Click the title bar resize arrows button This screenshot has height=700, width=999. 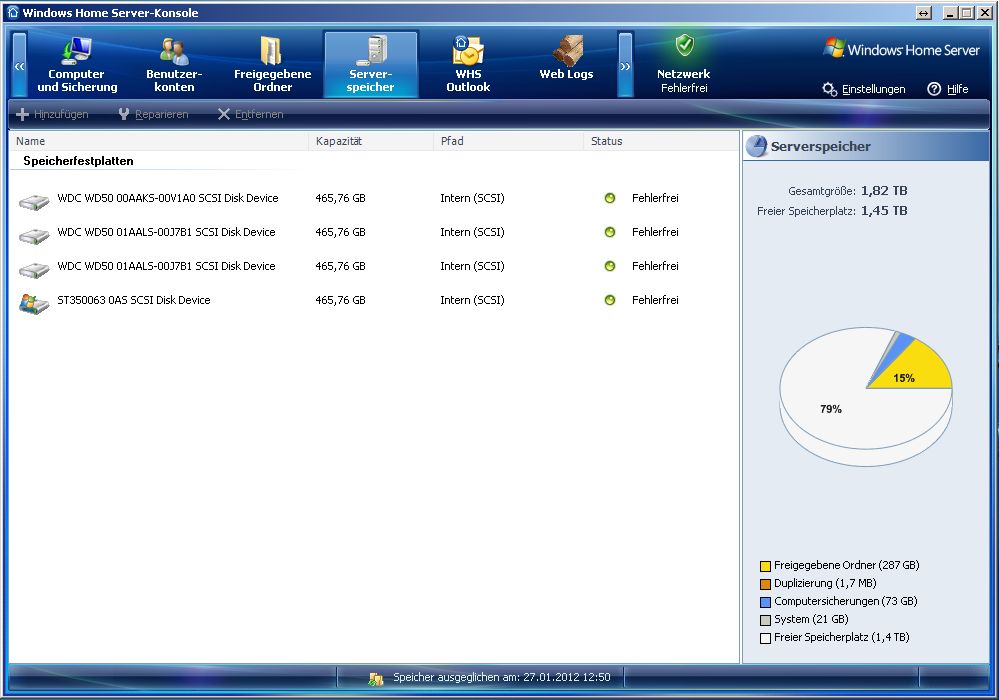(x=924, y=13)
